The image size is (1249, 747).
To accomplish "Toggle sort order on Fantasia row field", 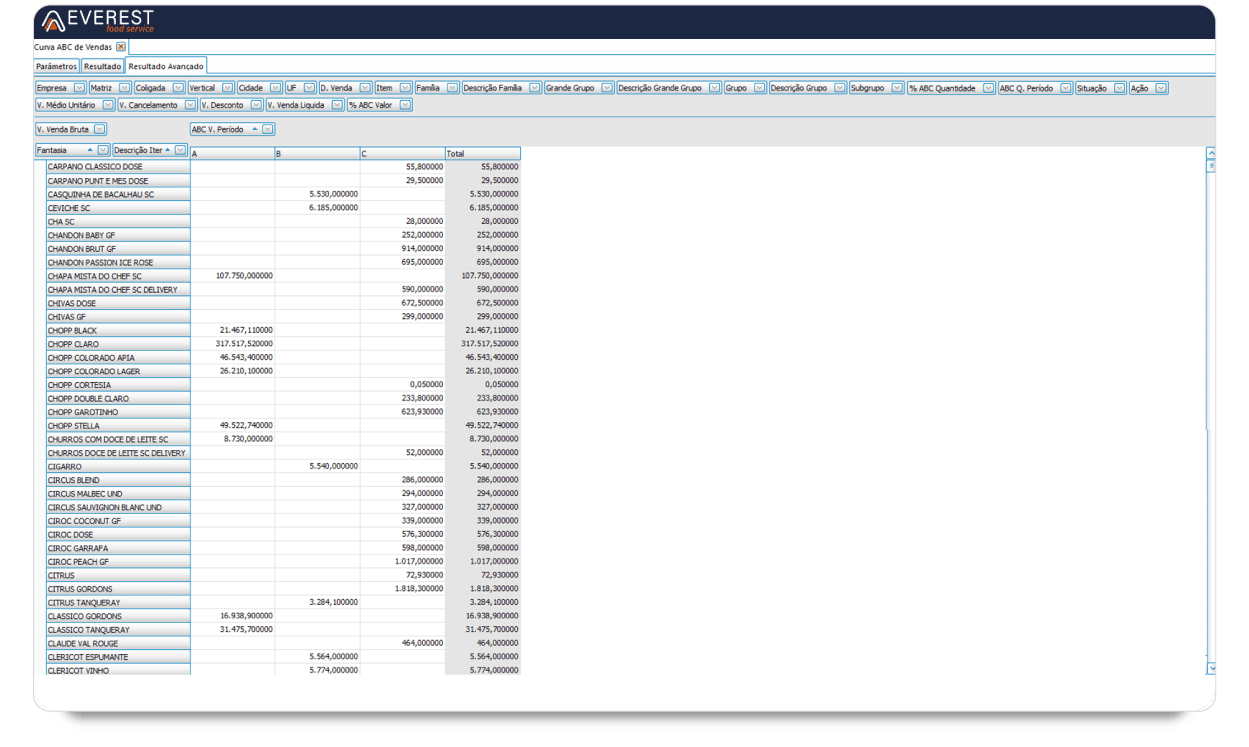I will (x=91, y=150).
